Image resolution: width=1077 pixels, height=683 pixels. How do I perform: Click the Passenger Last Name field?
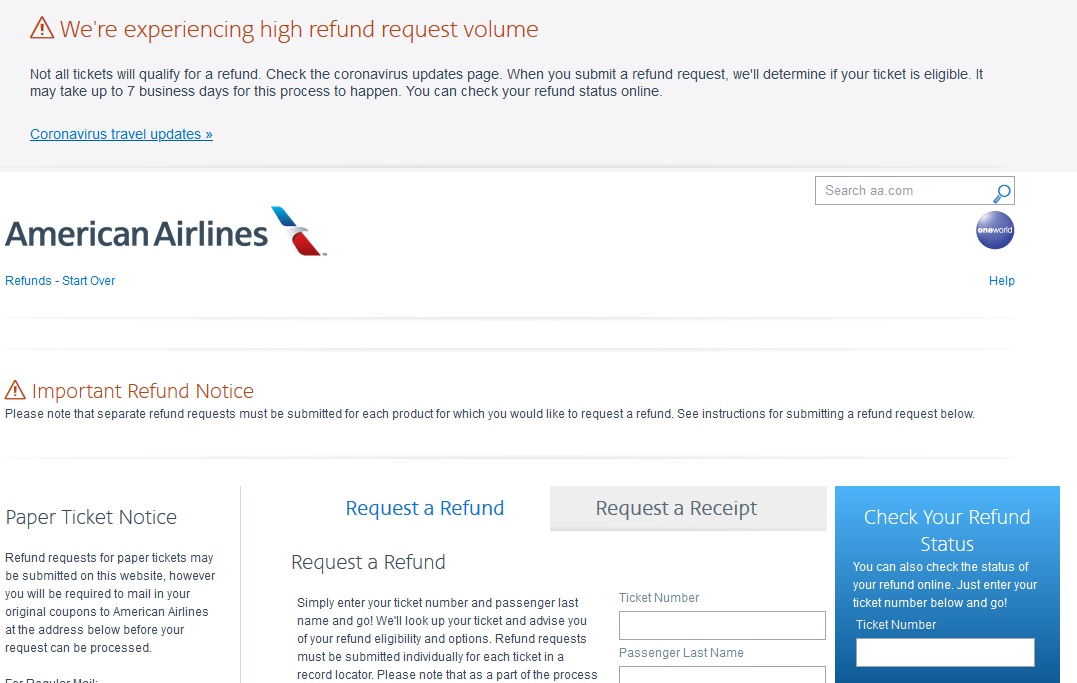tap(722, 675)
